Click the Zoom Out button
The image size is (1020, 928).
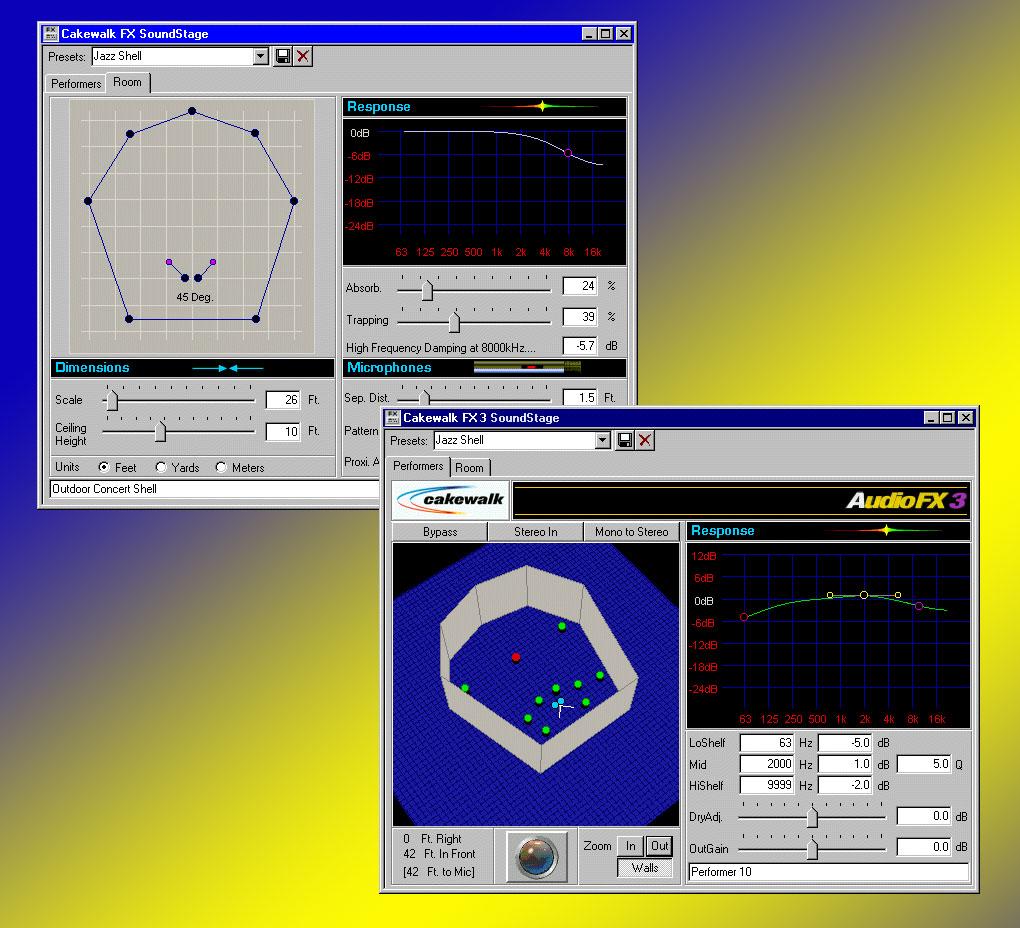(660, 846)
